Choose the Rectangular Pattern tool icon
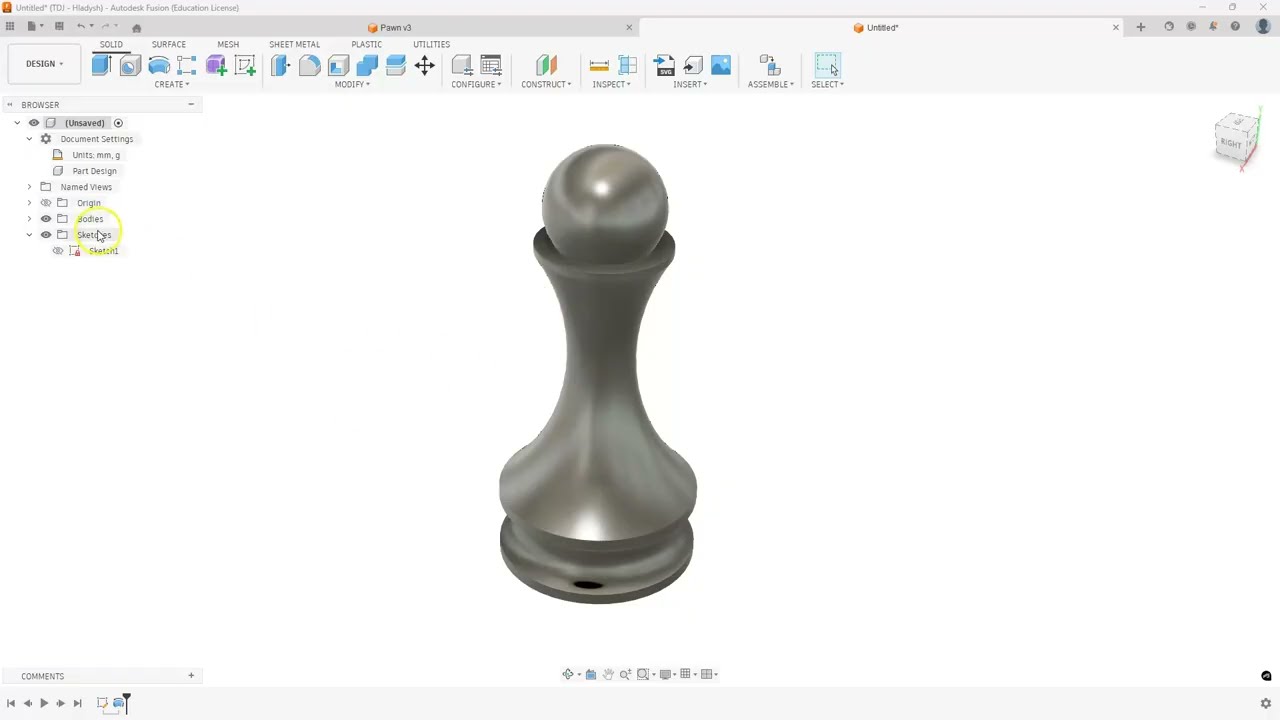Viewport: 1280px width, 720px height. coord(187,66)
